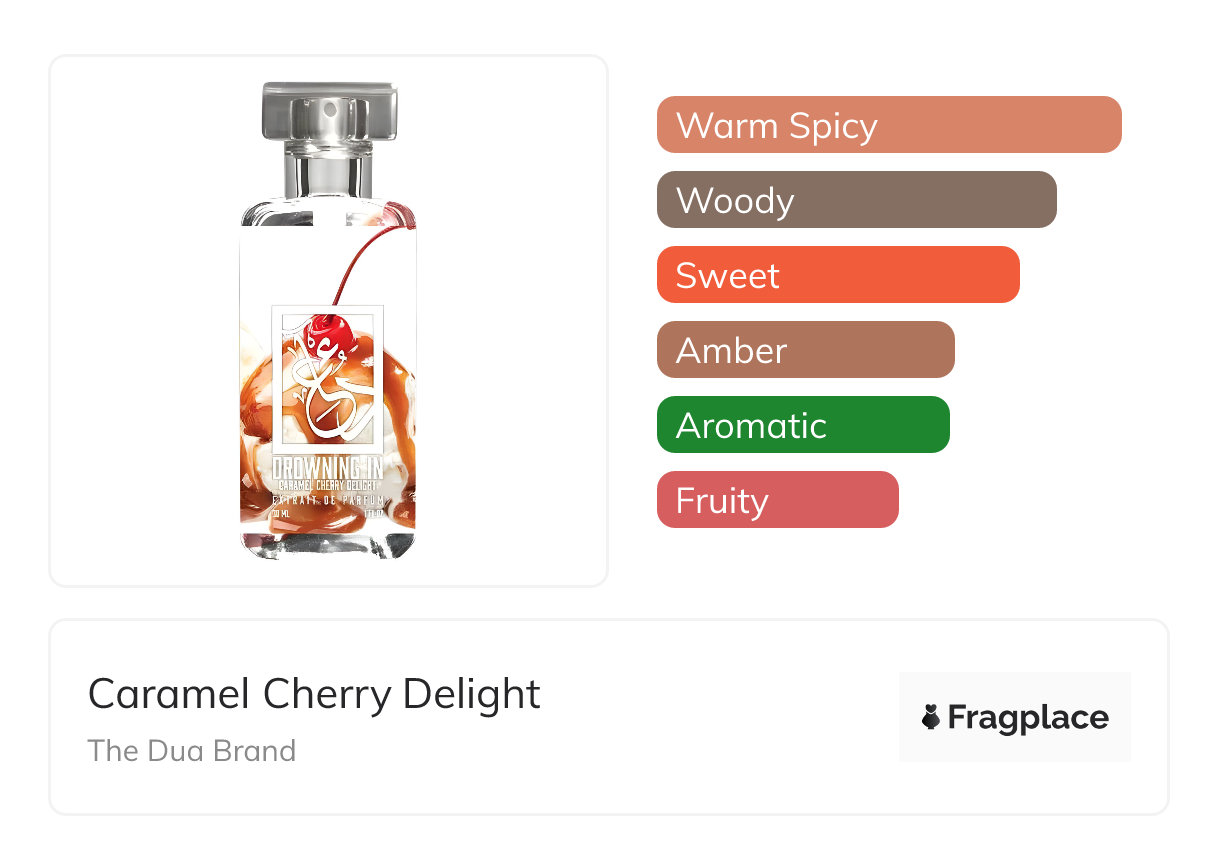Select the Woody accord bar
1218x864 pixels.
pos(856,200)
